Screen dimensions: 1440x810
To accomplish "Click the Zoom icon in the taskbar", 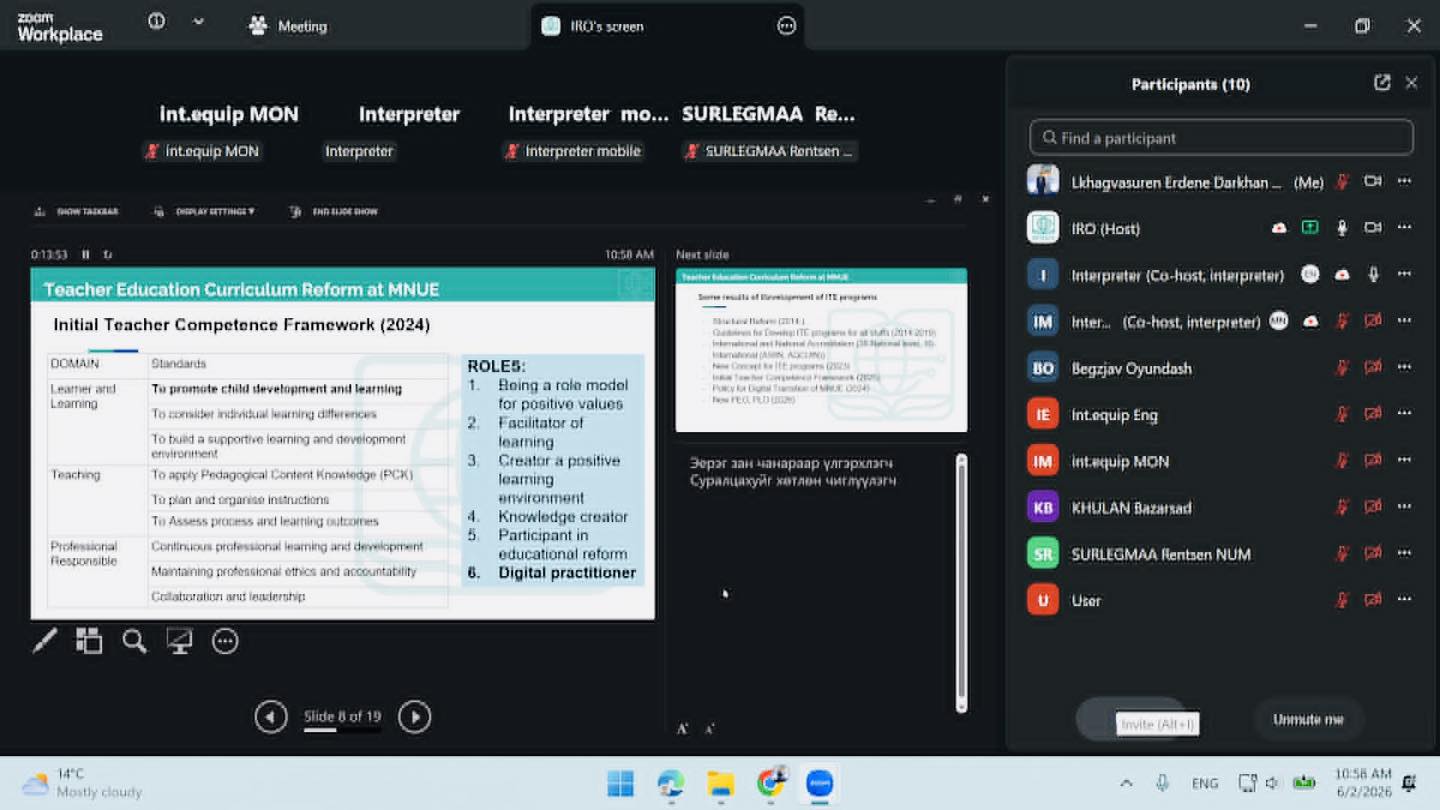I will point(820,783).
